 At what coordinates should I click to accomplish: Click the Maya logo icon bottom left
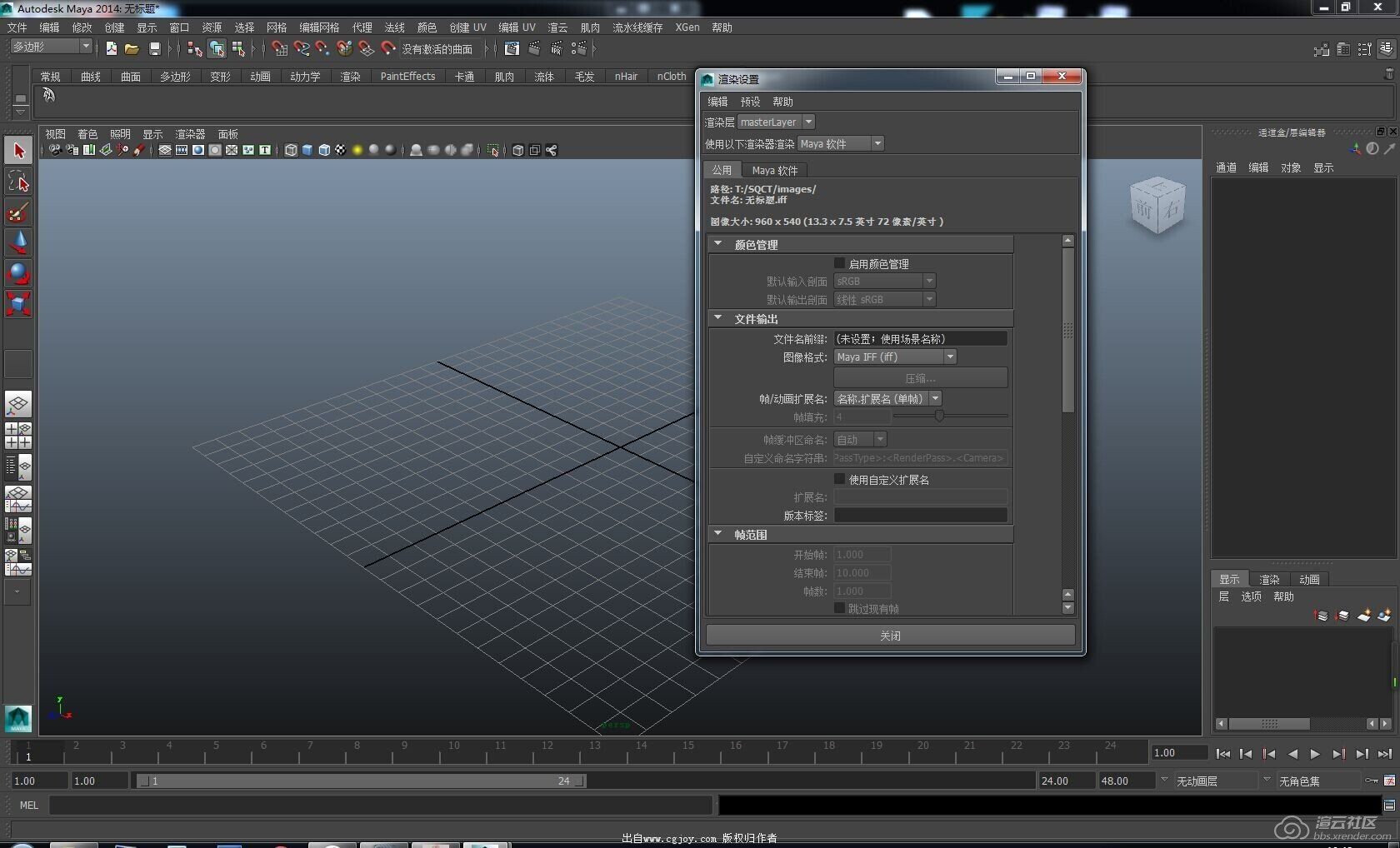click(x=18, y=718)
